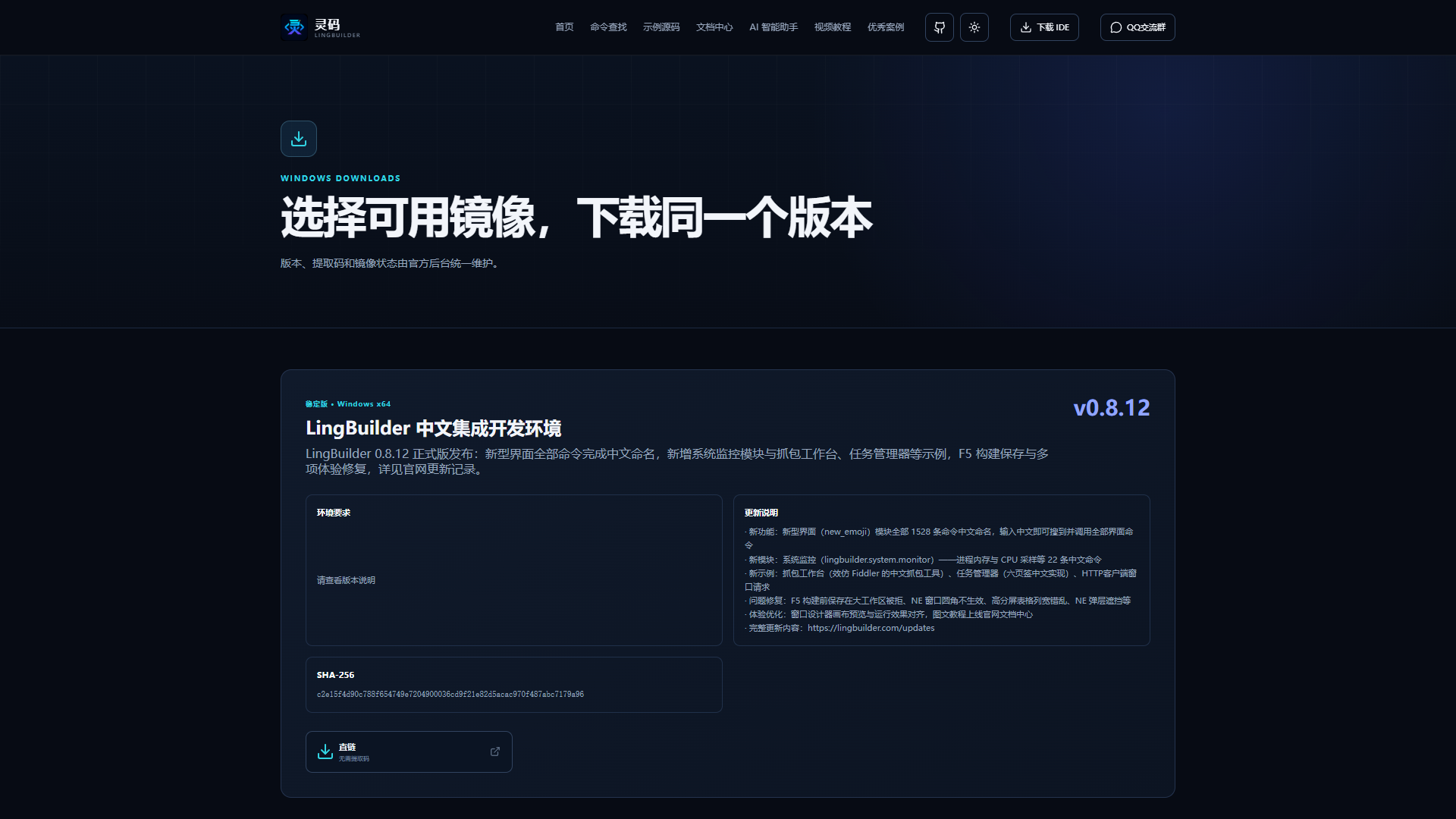Click the 稳定版 • Windows x64 tag
The image size is (1456, 819).
click(x=348, y=404)
